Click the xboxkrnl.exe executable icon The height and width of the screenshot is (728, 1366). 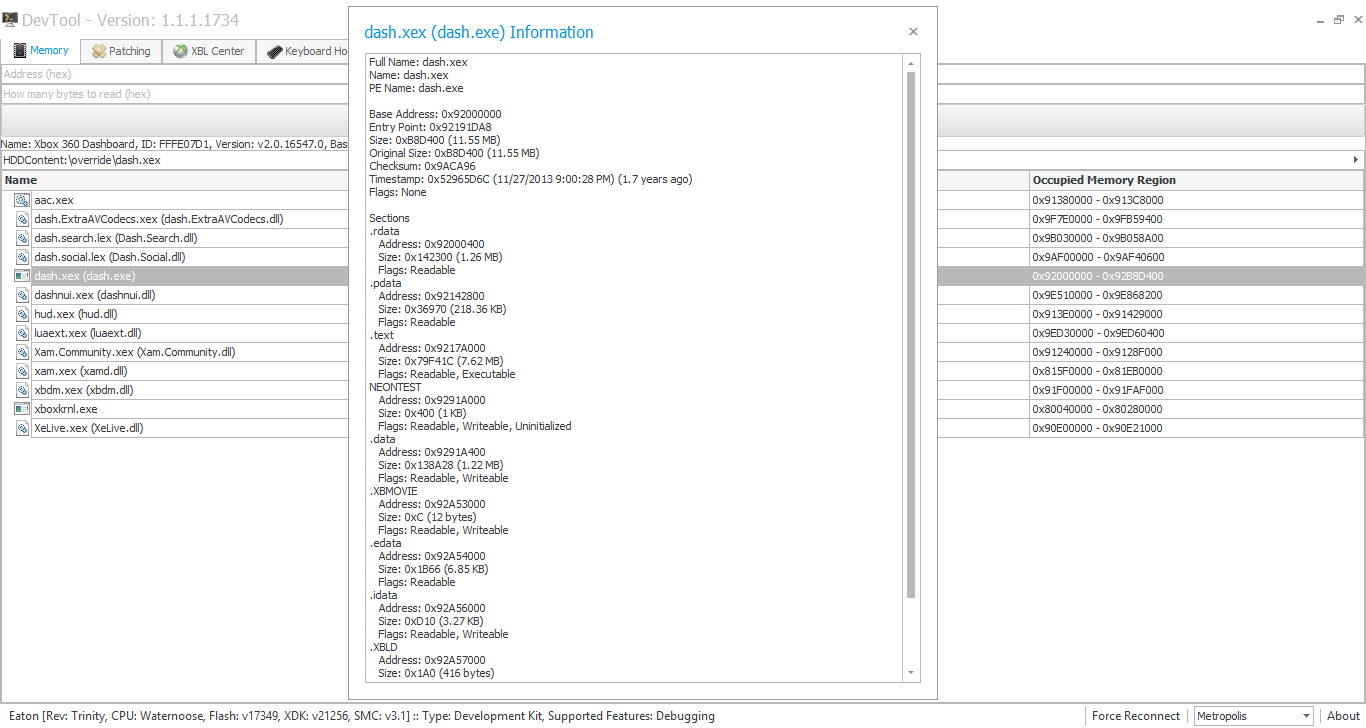(22, 409)
